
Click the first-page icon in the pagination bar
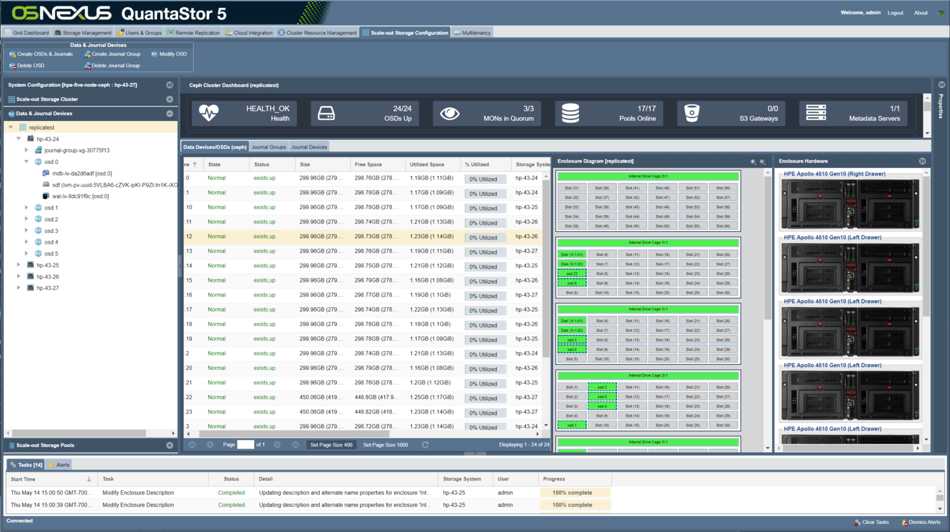(x=192, y=445)
